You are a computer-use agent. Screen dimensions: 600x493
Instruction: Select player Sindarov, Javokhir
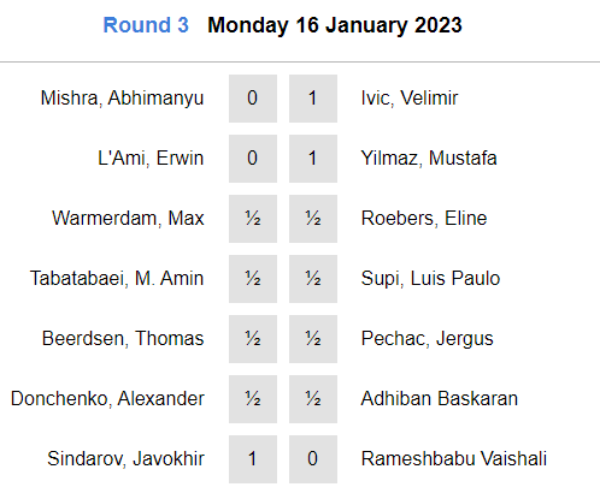click(x=126, y=459)
